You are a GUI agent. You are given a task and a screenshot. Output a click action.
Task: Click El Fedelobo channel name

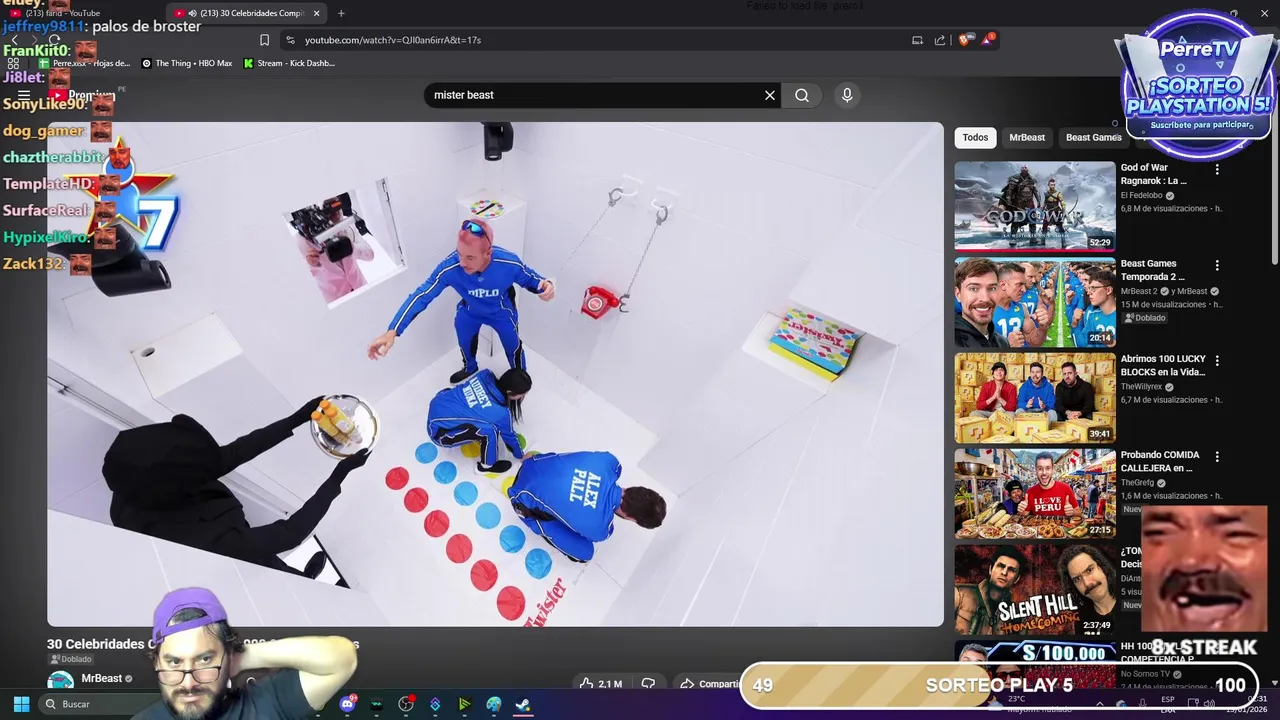[1141, 196]
